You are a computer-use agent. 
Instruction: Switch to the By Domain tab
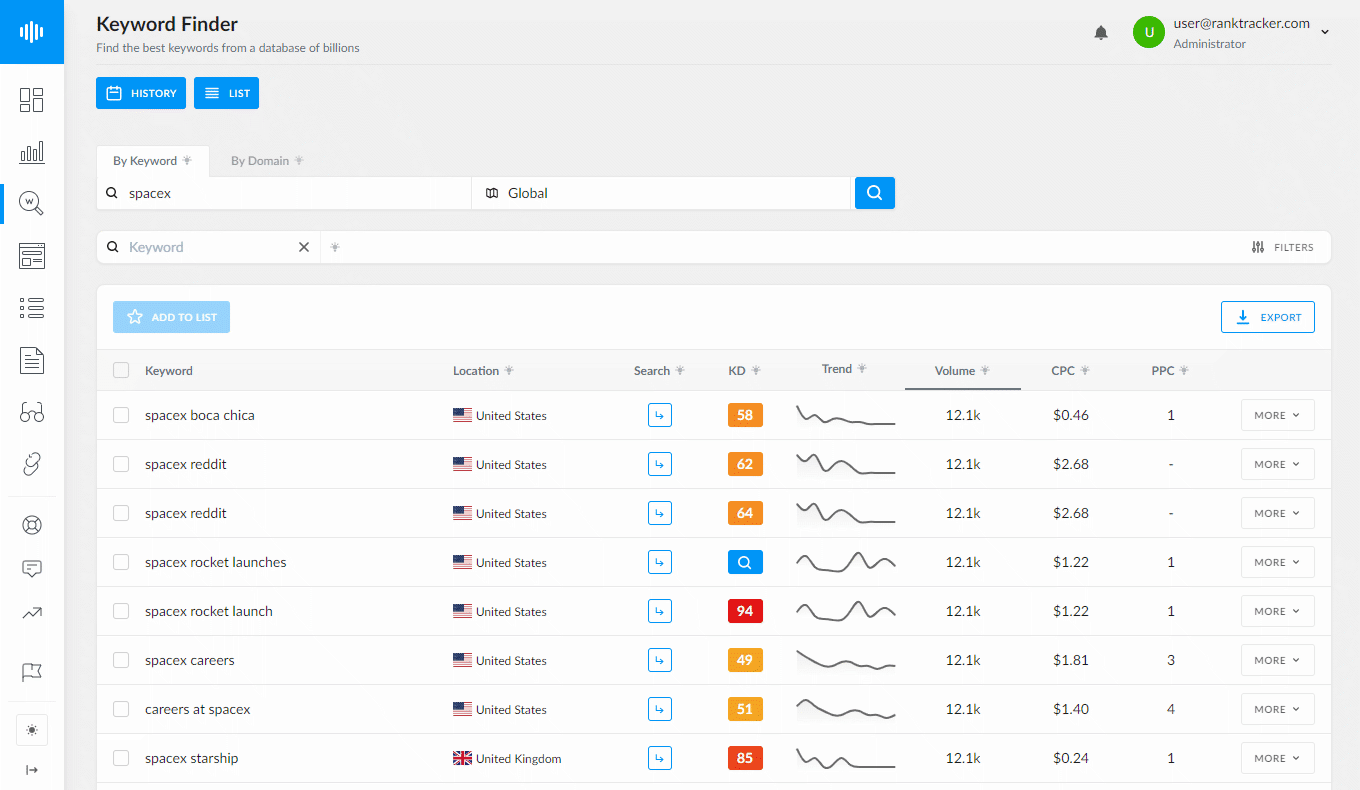pos(259,160)
